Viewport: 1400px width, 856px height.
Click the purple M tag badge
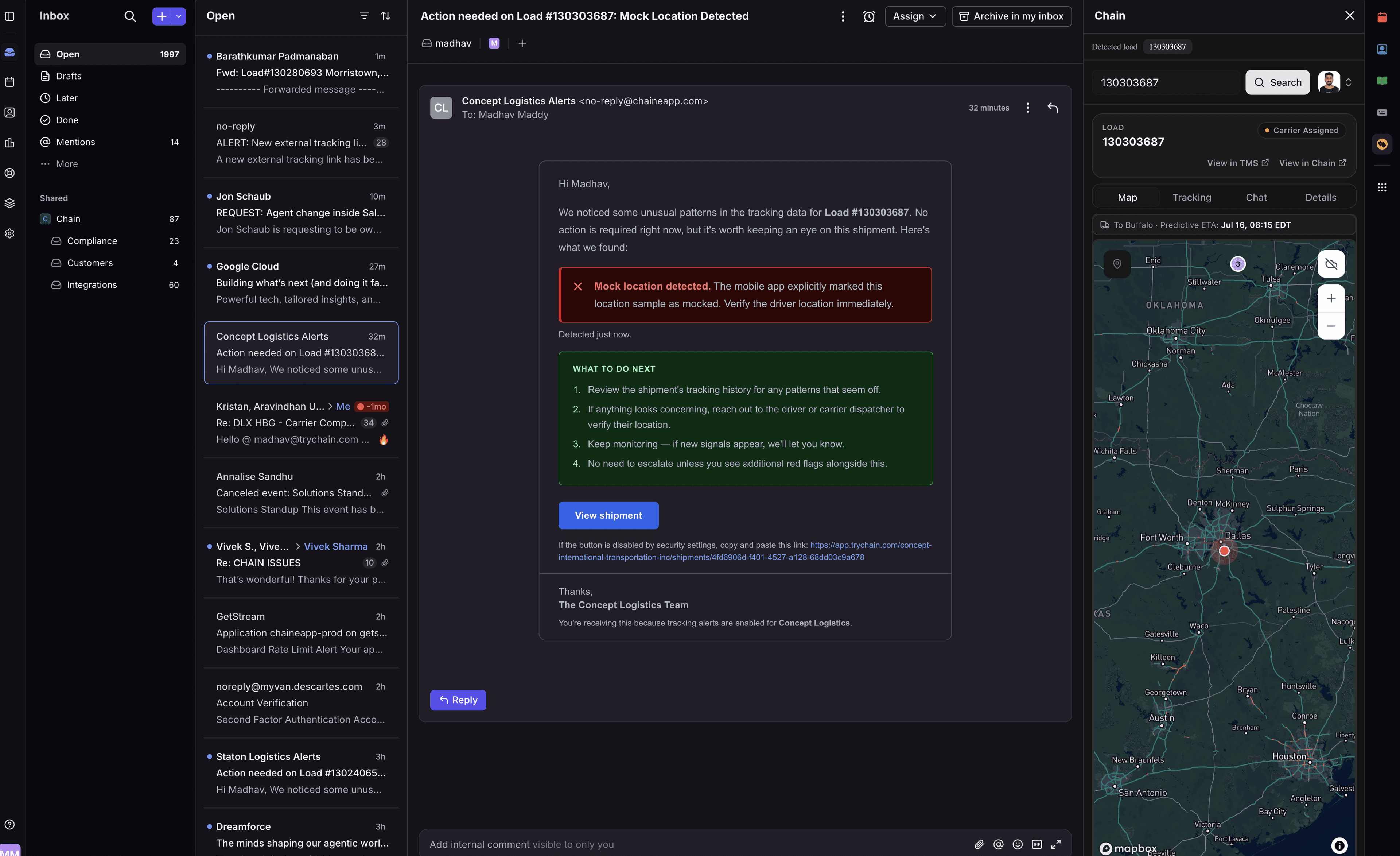tap(494, 43)
